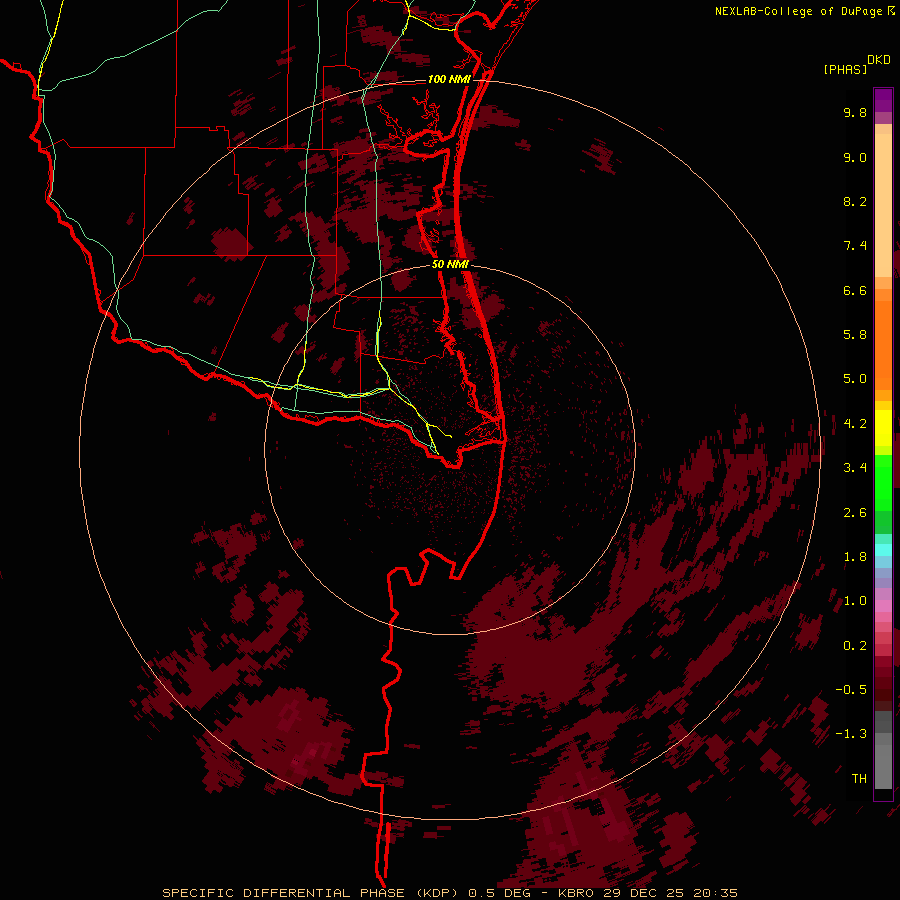Click the 2.6 scale value
The width and height of the screenshot is (900, 900).
click(855, 513)
